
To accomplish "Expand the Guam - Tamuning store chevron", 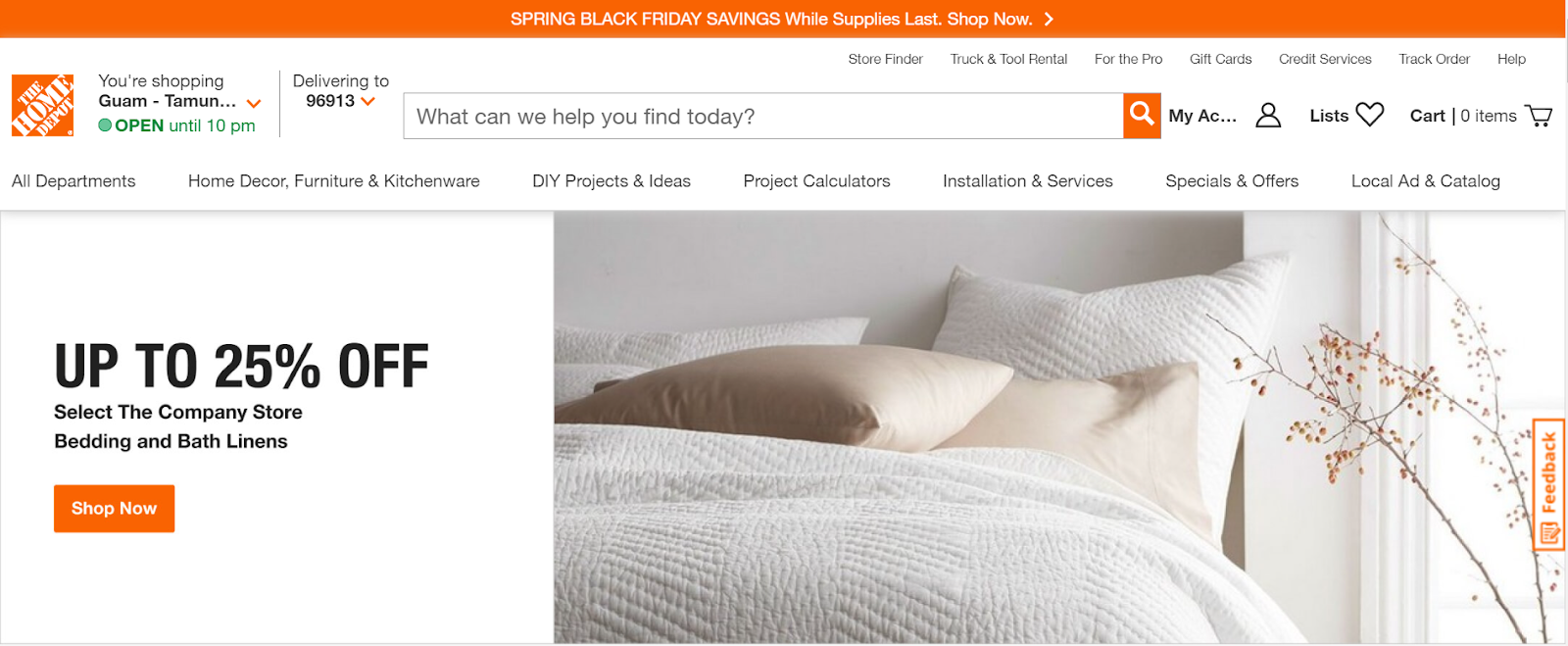I will (254, 103).
